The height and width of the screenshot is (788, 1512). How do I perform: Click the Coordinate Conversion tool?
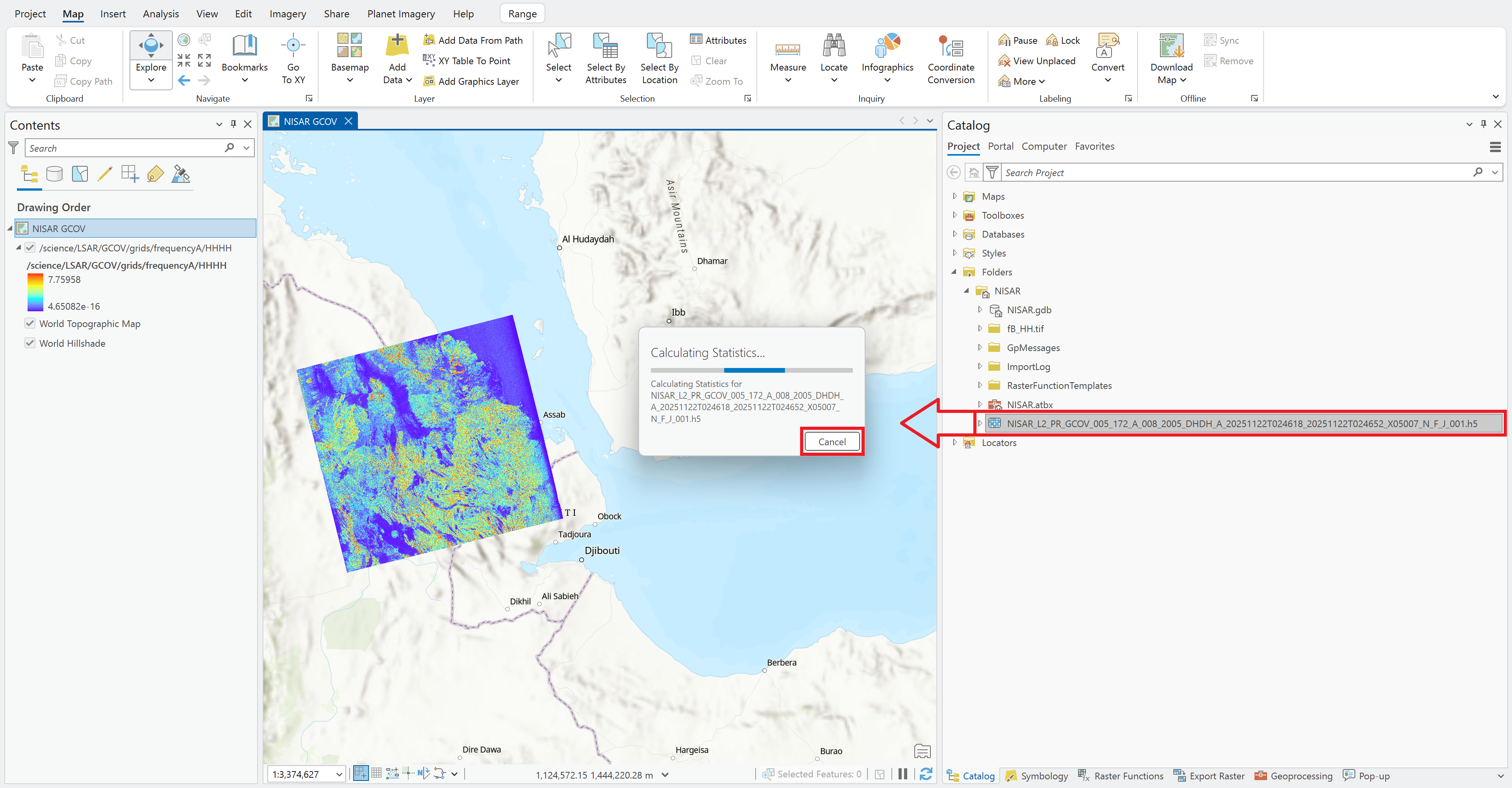coord(951,59)
